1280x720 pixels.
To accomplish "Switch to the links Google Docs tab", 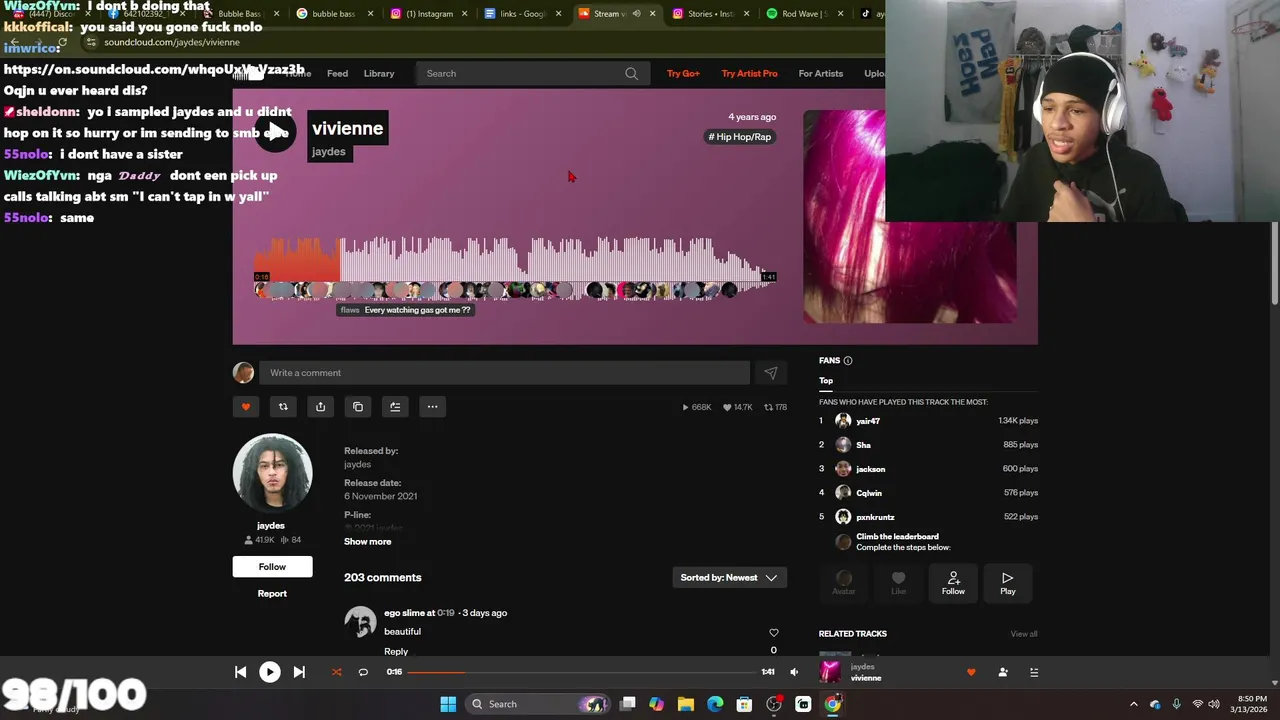I will (x=522, y=14).
